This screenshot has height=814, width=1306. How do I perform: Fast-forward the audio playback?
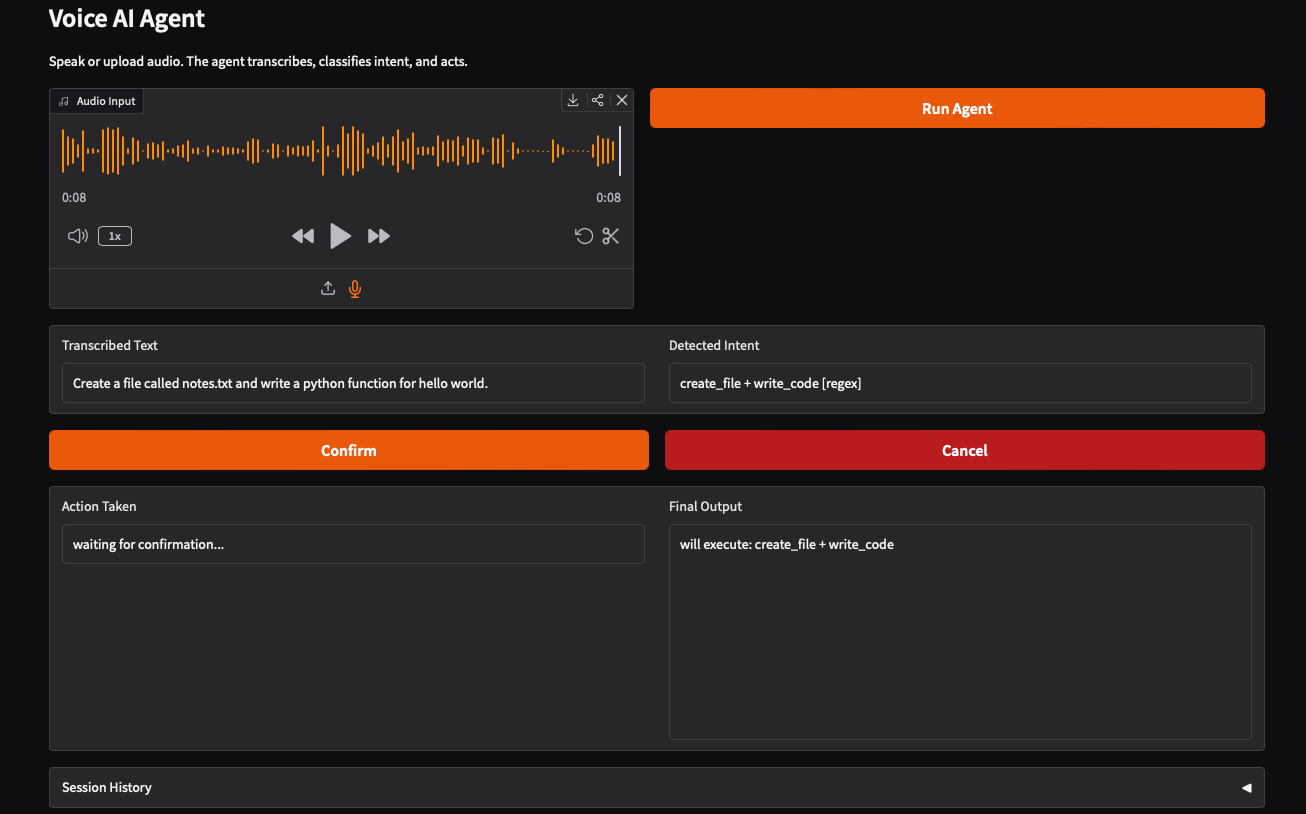click(379, 236)
